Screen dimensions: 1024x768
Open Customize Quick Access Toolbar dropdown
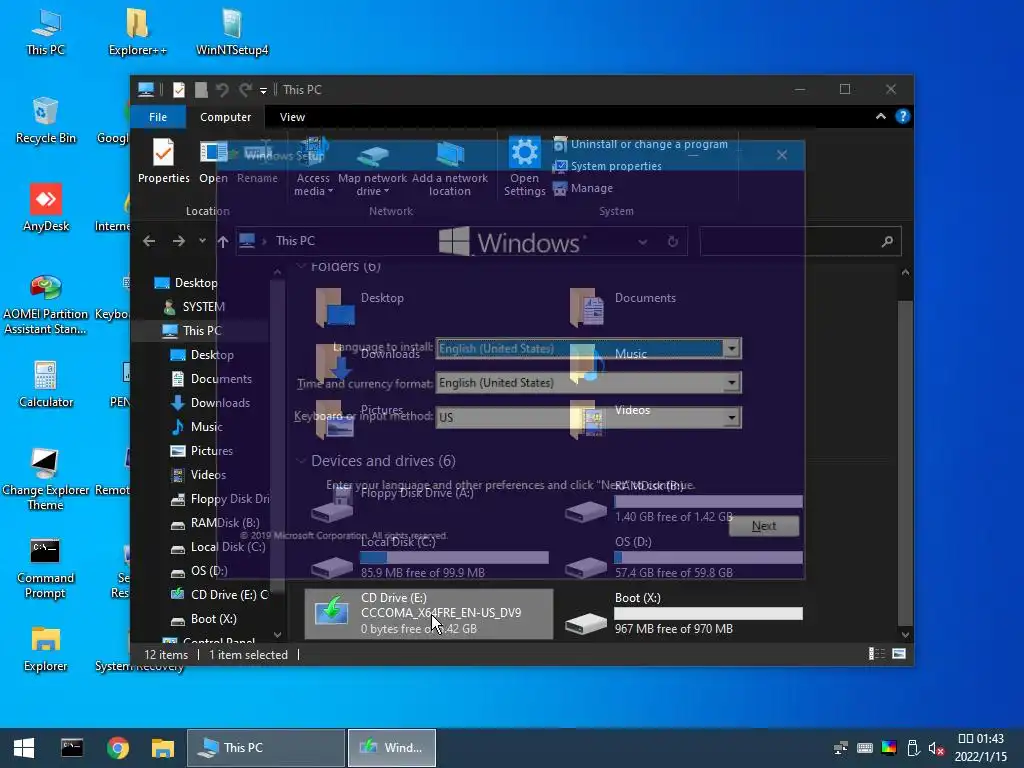point(263,91)
